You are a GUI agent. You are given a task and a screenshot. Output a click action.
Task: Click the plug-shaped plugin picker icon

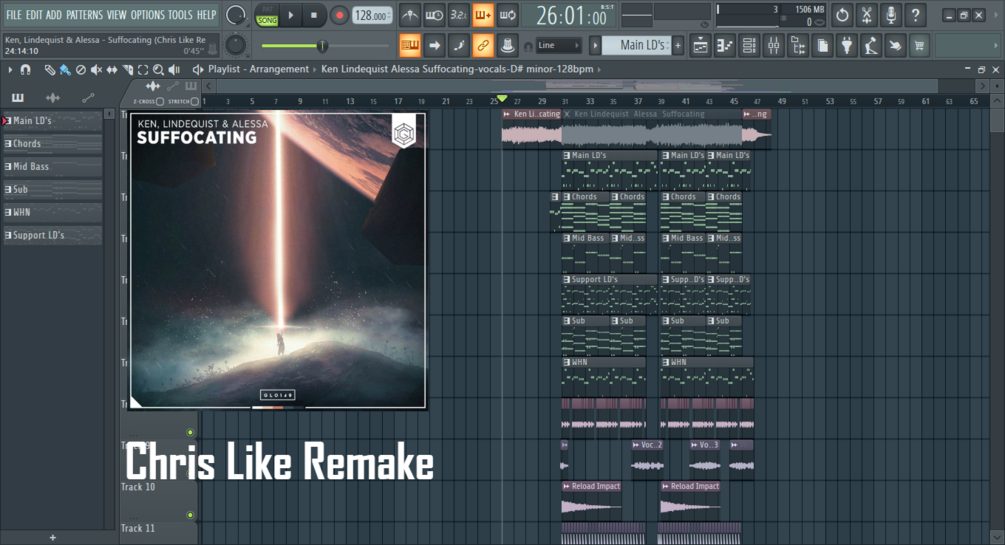pos(847,46)
